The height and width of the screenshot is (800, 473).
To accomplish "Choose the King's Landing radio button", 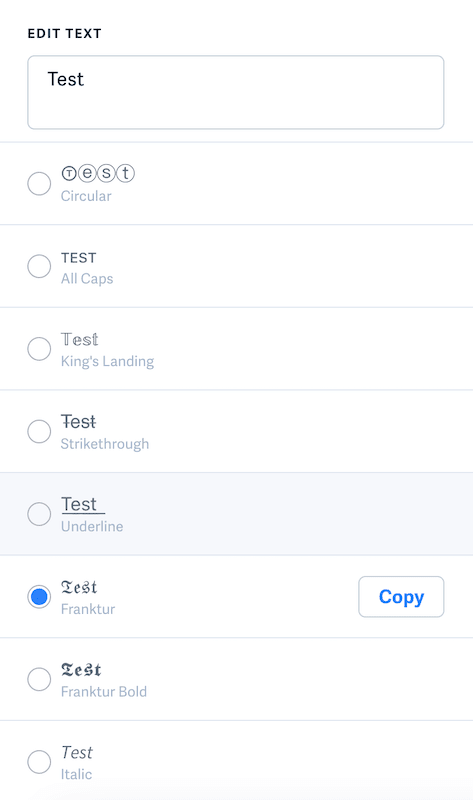I will point(39,349).
